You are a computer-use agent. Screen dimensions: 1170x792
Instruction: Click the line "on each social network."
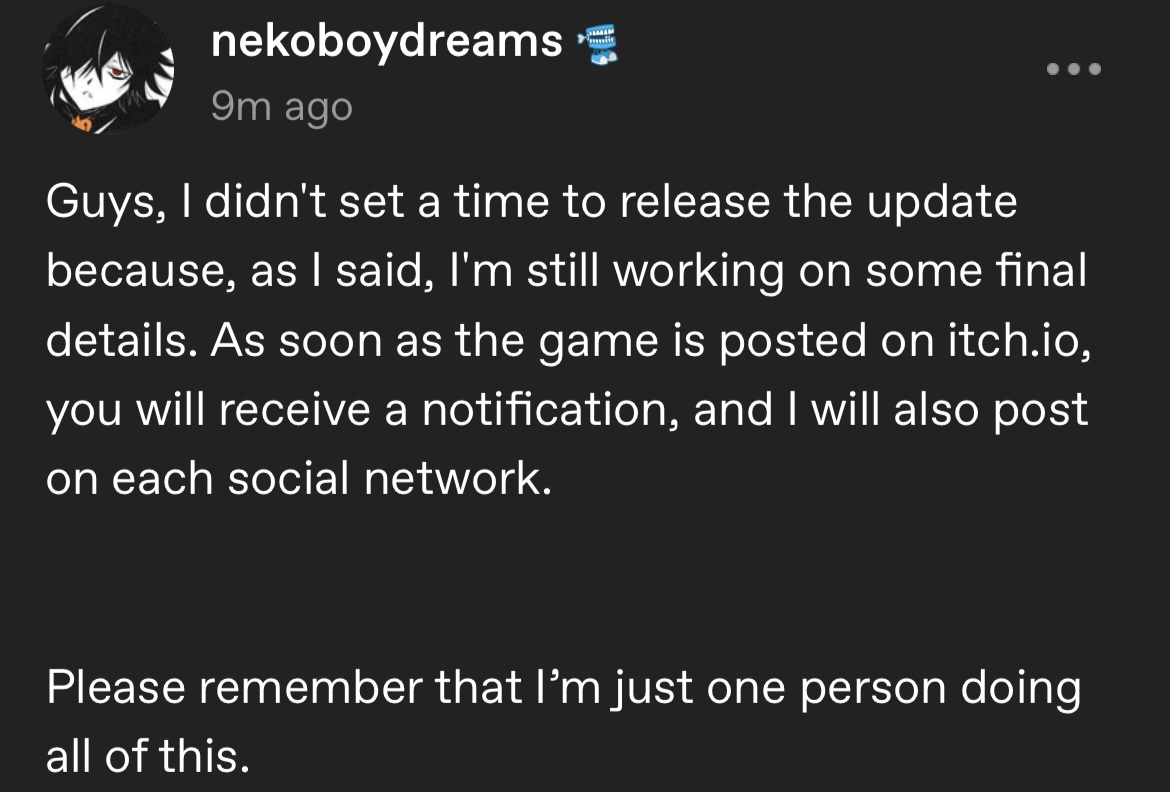[x=298, y=480]
